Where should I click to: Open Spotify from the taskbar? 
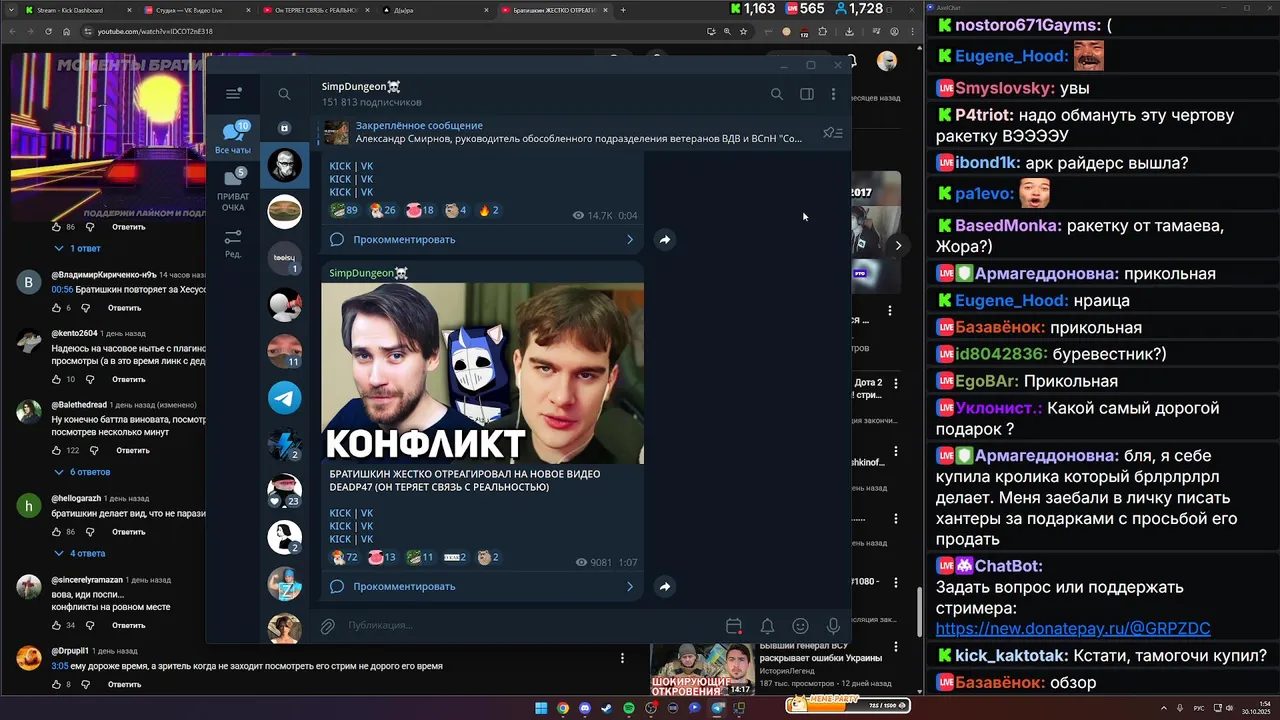click(629, 708)
